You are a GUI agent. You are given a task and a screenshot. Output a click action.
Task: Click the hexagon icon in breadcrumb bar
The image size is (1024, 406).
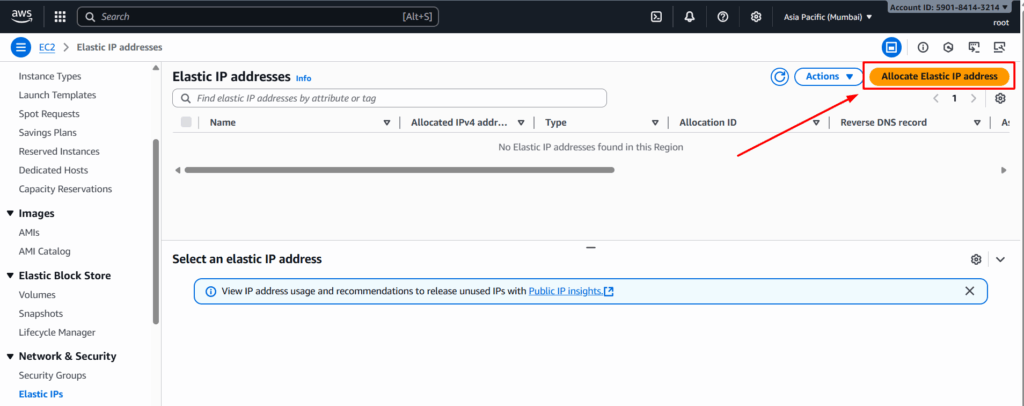(948, 47)
